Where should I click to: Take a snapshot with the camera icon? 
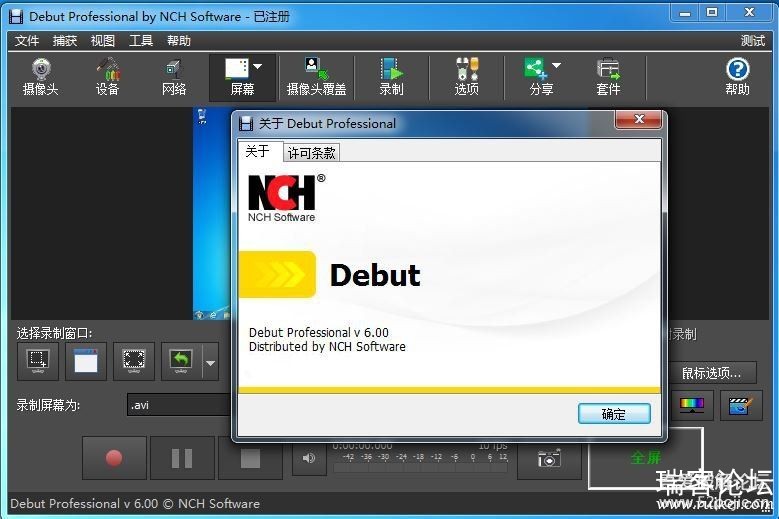[549, 457]
